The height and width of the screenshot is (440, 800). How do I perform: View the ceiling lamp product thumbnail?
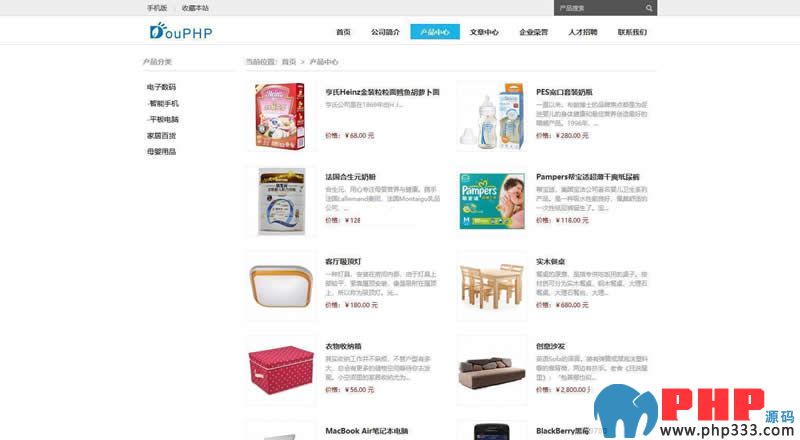point(281,286)
